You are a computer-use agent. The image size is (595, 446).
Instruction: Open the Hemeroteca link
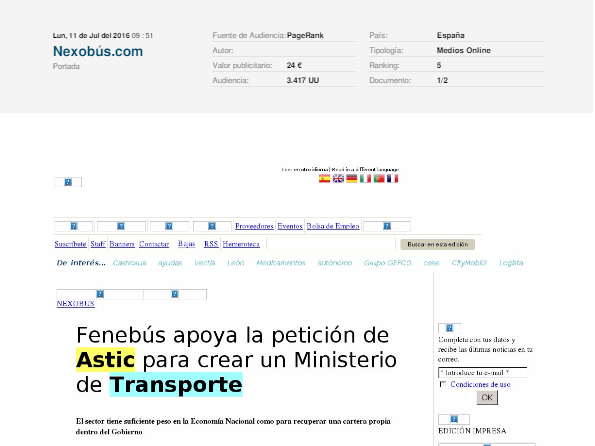click(241, 244)
